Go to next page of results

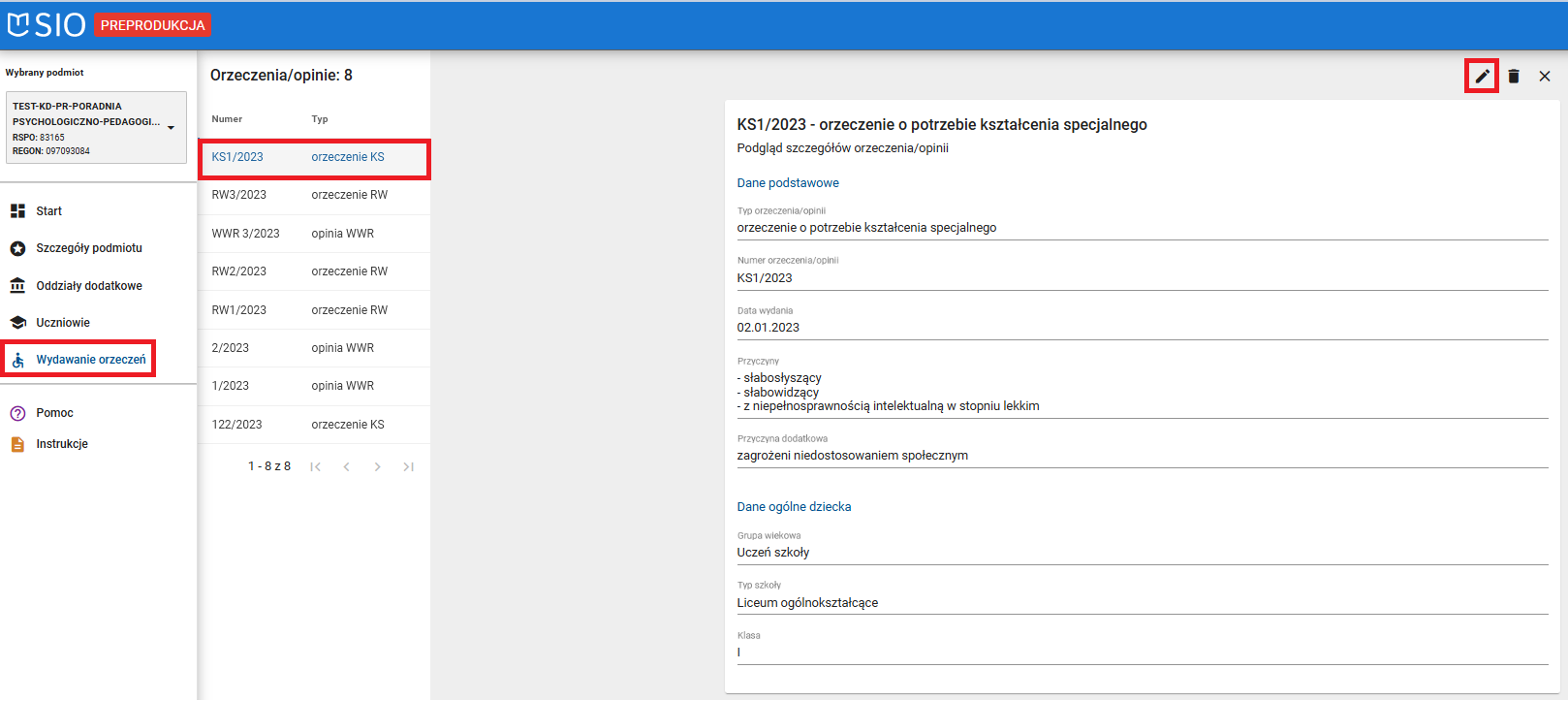coord(378,467)
